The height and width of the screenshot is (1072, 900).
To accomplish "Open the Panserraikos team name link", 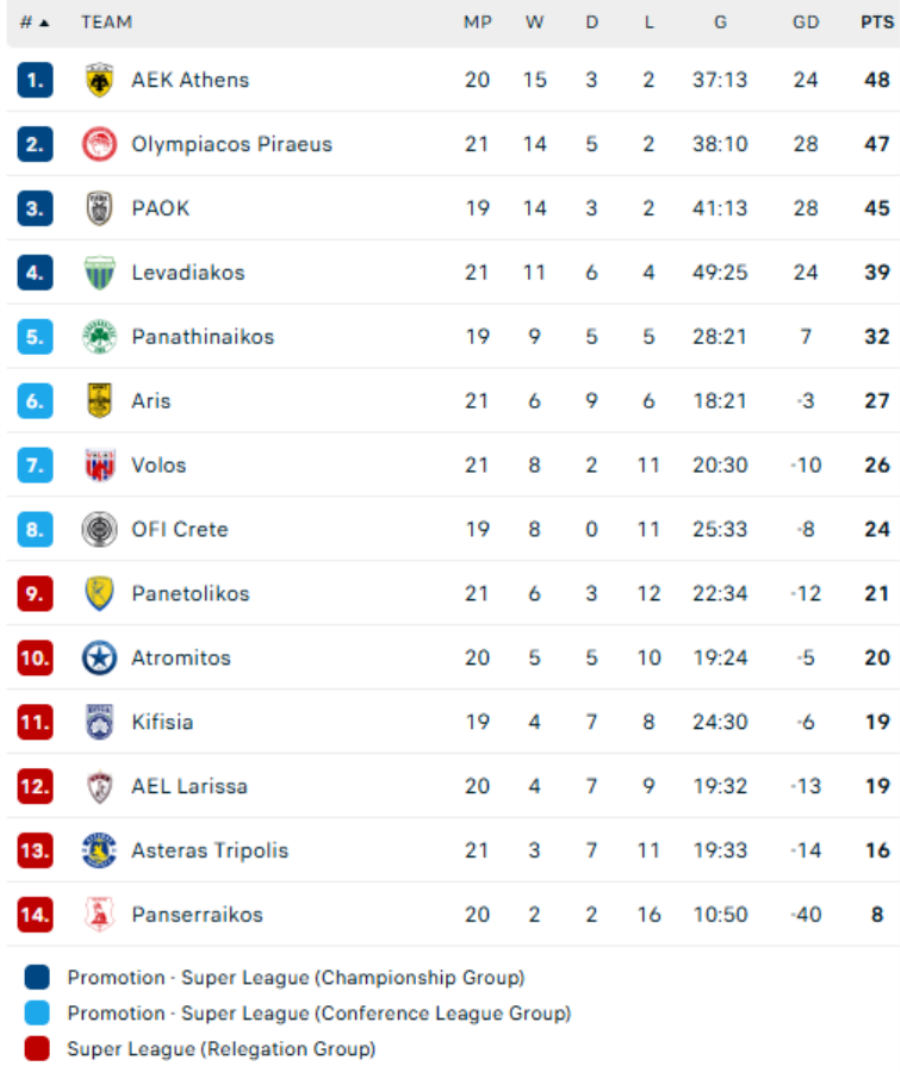I will pos(197,915).
